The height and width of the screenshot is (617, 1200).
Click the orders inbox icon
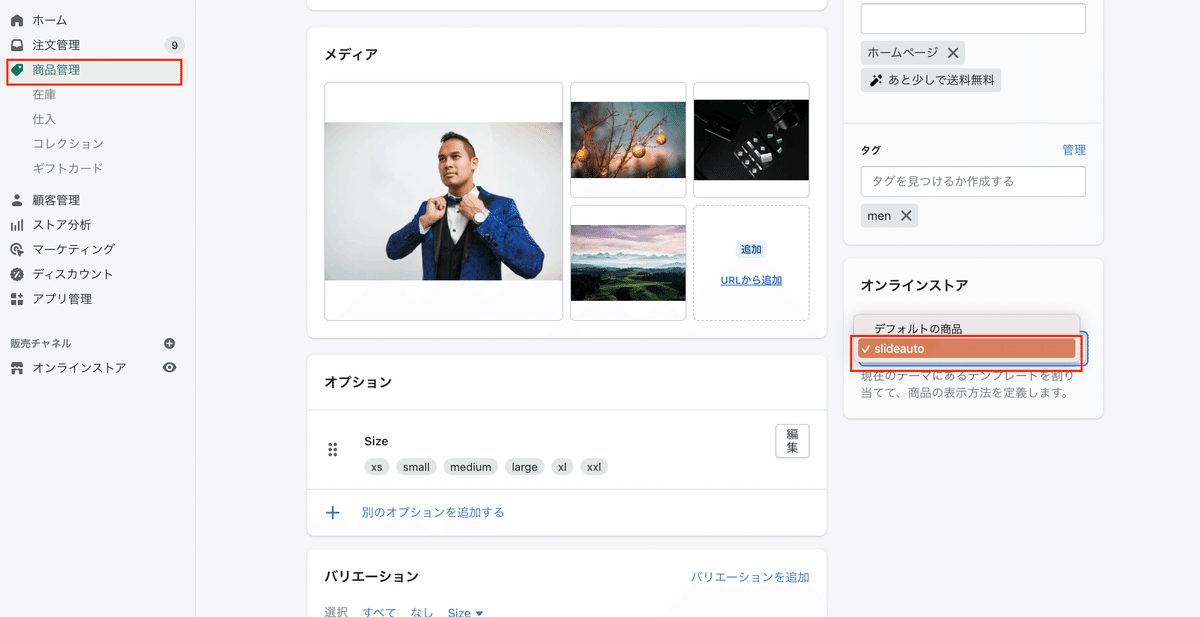17,45
